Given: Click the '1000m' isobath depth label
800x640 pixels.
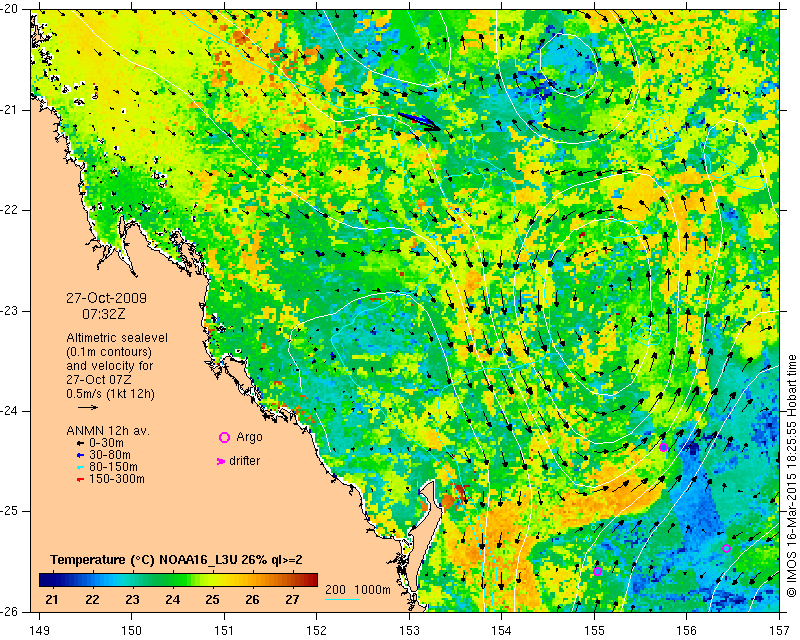Looking at the screenshot, I should tap(372, 589).
